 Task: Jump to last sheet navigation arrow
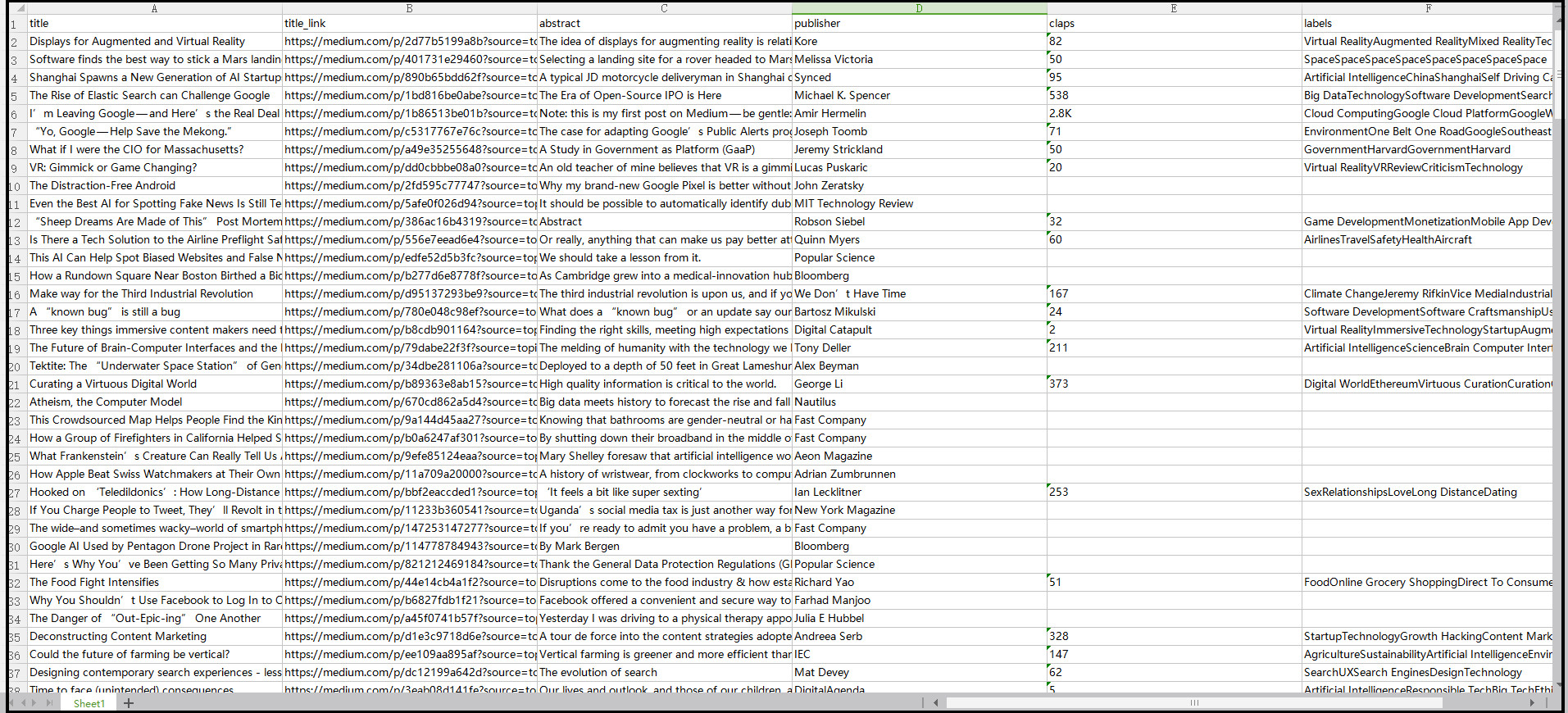pos(49,703)
